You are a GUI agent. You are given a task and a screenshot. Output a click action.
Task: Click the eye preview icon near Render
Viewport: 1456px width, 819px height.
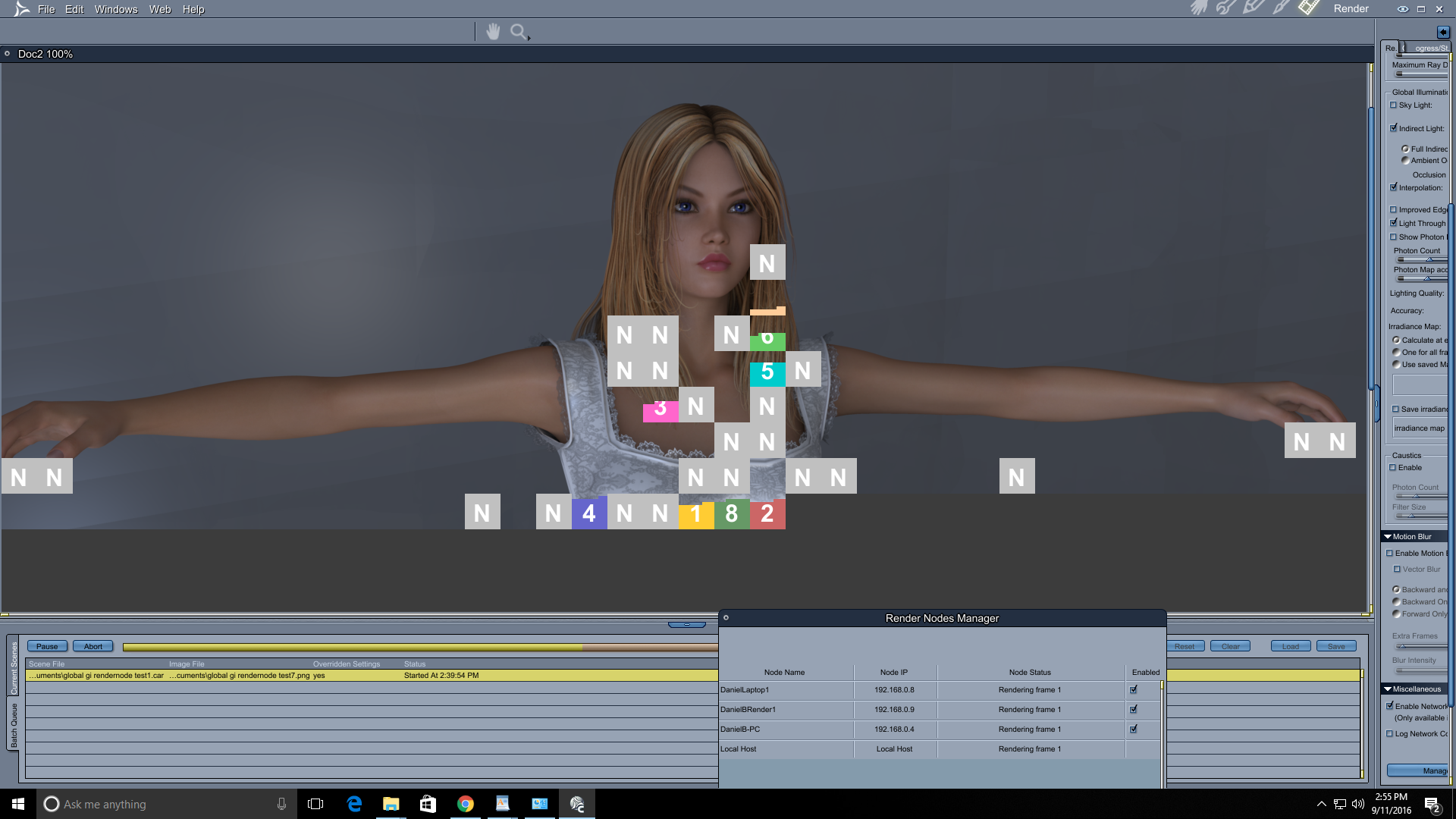tap(1402, 9)
